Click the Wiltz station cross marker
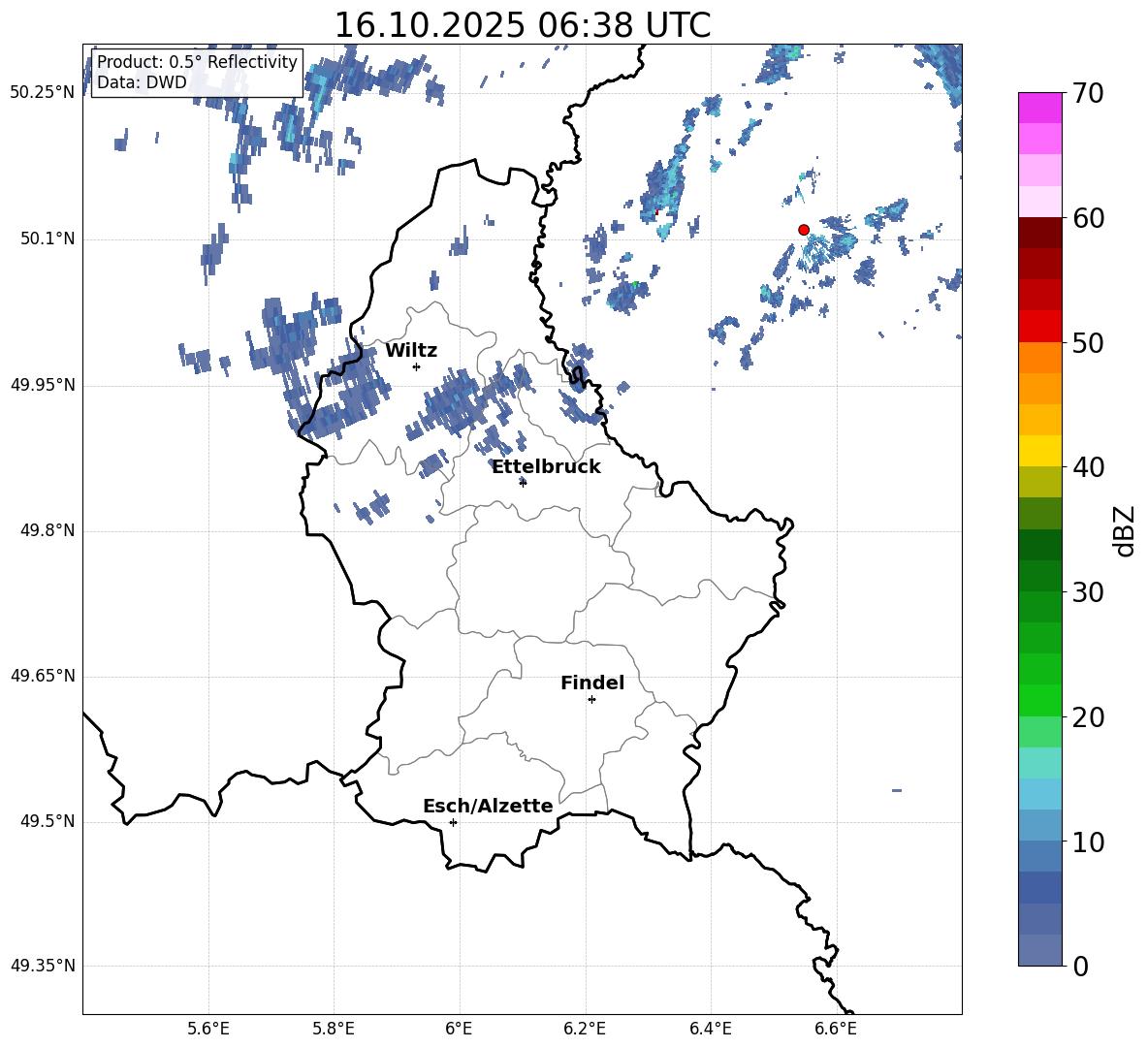Screen dimensions: 1148x1048 click(416, 366)
